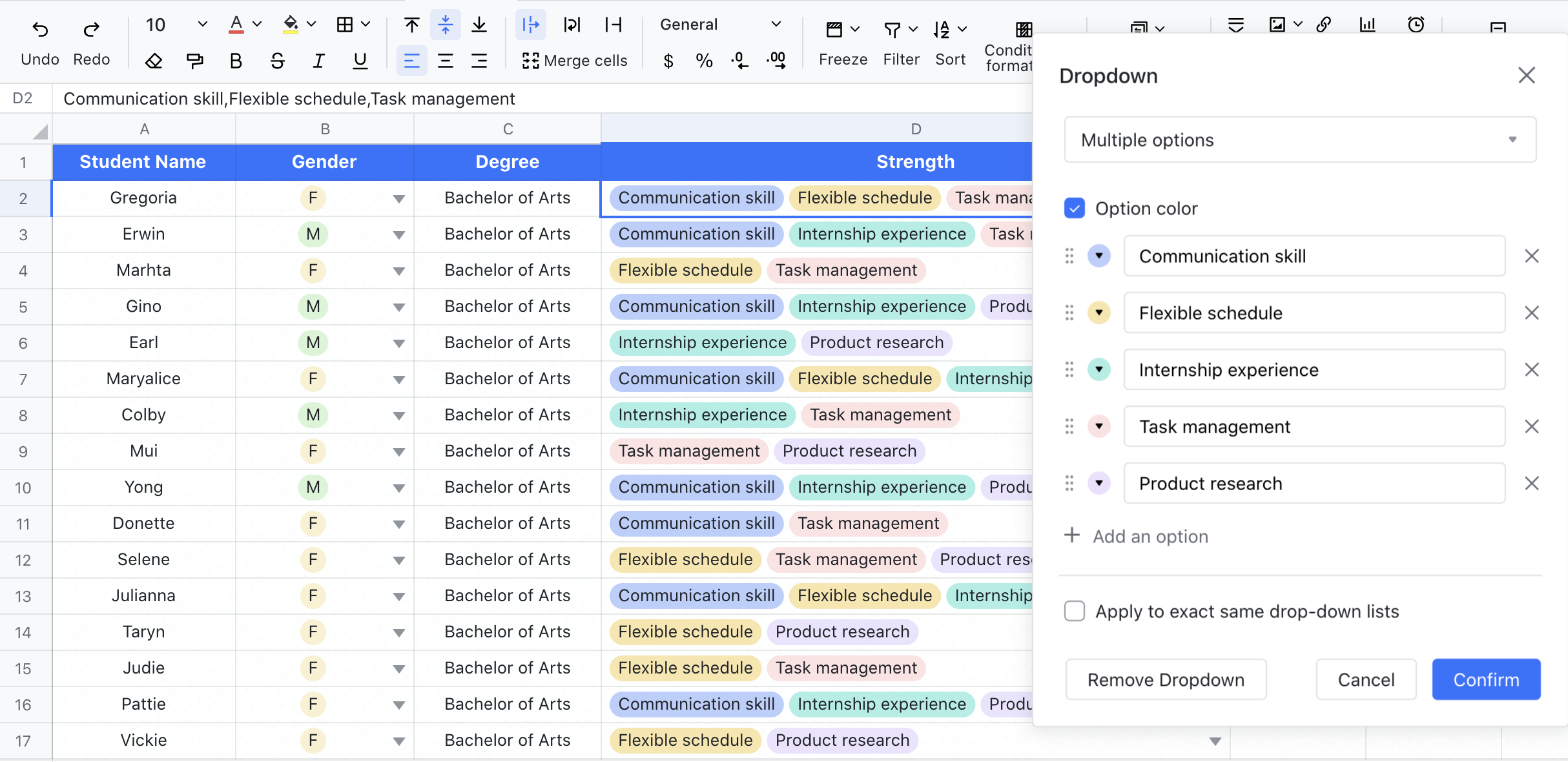This screenshot has height=762, width=1568.
Task: Open Strength dropdown arrow in row 17
Action: click(1215, 741)
